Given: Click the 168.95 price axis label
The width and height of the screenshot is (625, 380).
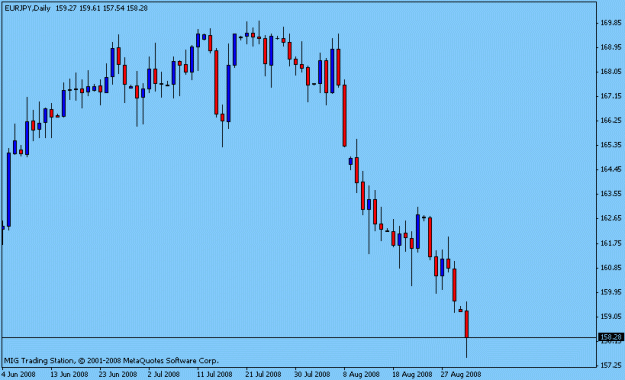Looking at the screenshot, I should click(611, 47).
